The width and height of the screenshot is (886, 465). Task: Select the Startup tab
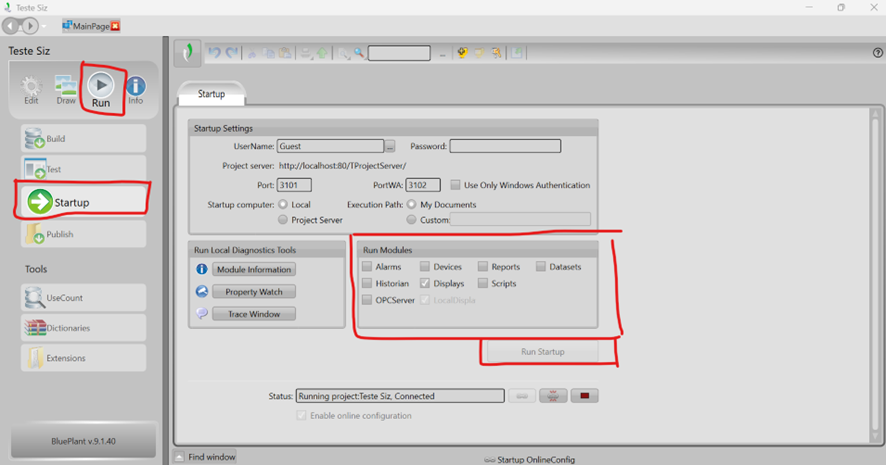[x=211, y=94]
